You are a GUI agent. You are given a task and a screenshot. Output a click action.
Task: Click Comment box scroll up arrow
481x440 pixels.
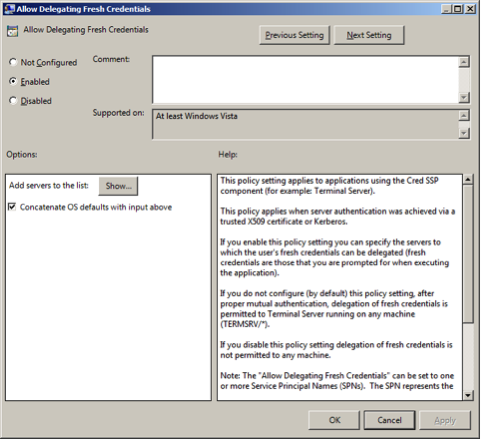(464, 62)
